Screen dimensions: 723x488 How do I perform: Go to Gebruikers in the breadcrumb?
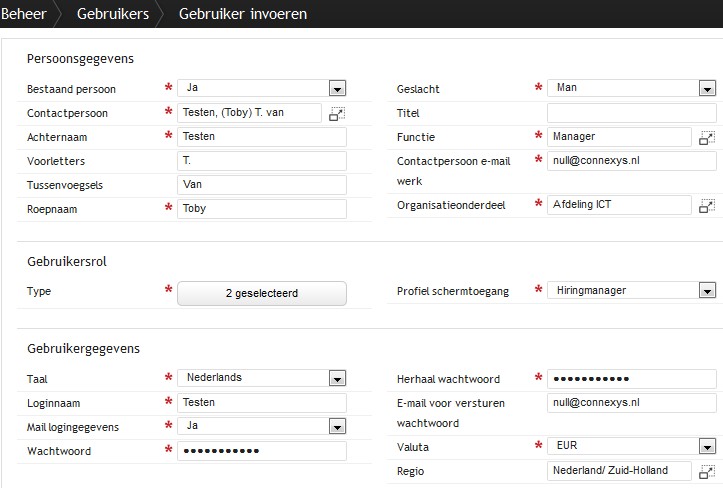113,14
